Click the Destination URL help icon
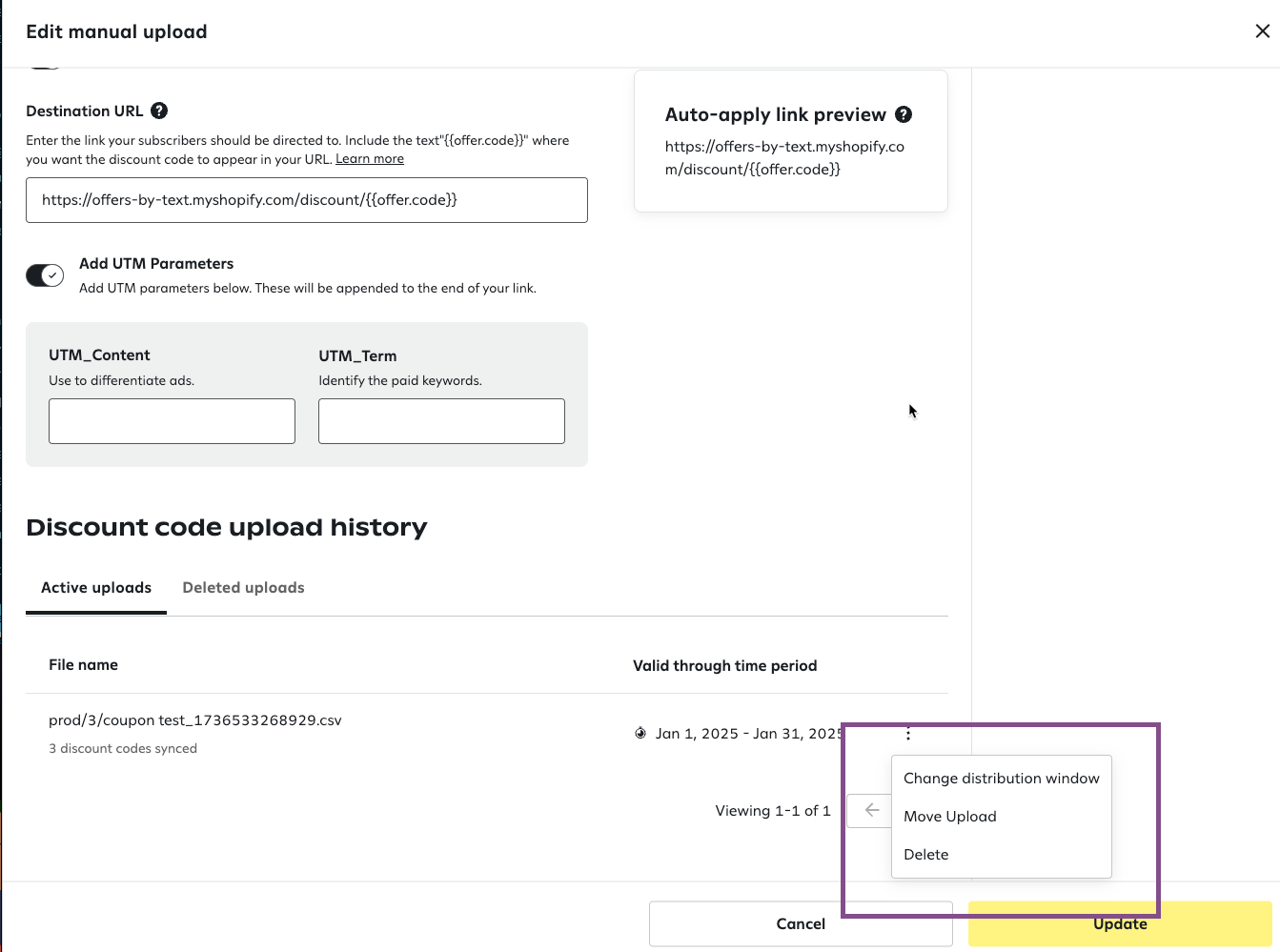The height and width of the screenshot is (952, 1280). (159, 111)
